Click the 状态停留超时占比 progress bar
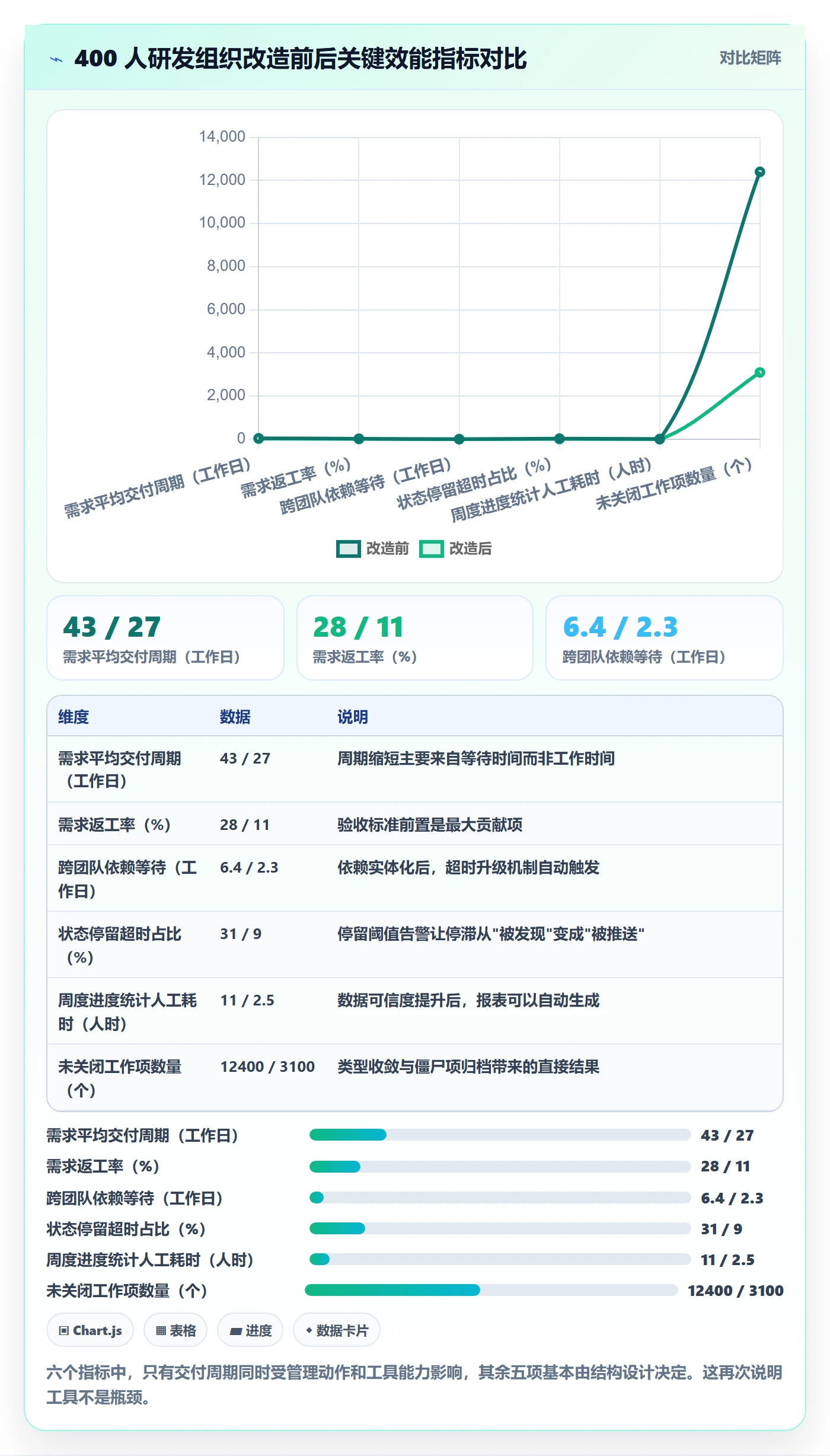The width and height of the screenshot is (830, 1456). pos(500,1228)
